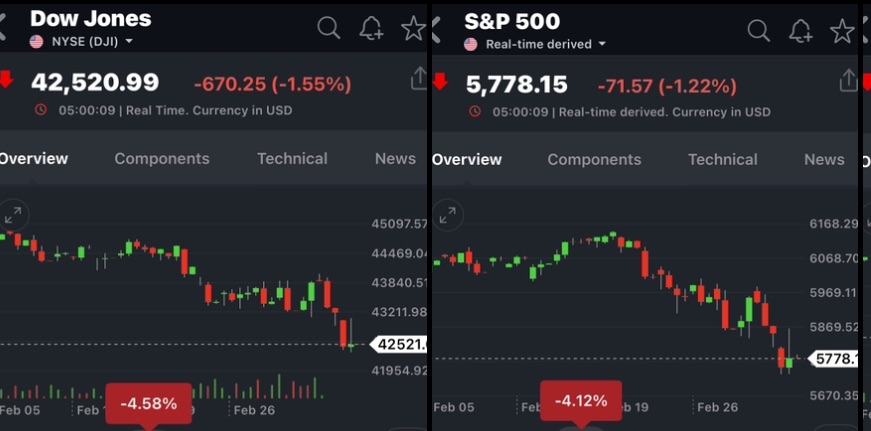Viewport: 871px width, 431px height.
Task: Share the Dow Jones quote
Action: pyautogui.click(x=418, y=79)
